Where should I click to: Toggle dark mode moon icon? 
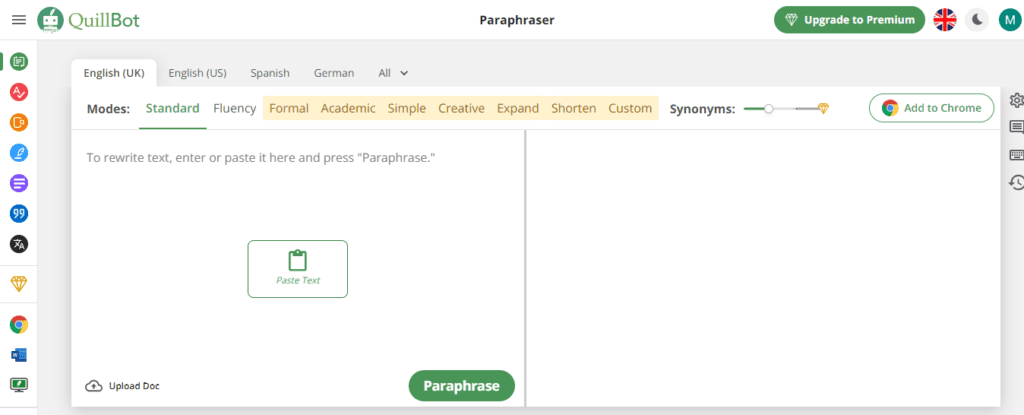(976, 20)
